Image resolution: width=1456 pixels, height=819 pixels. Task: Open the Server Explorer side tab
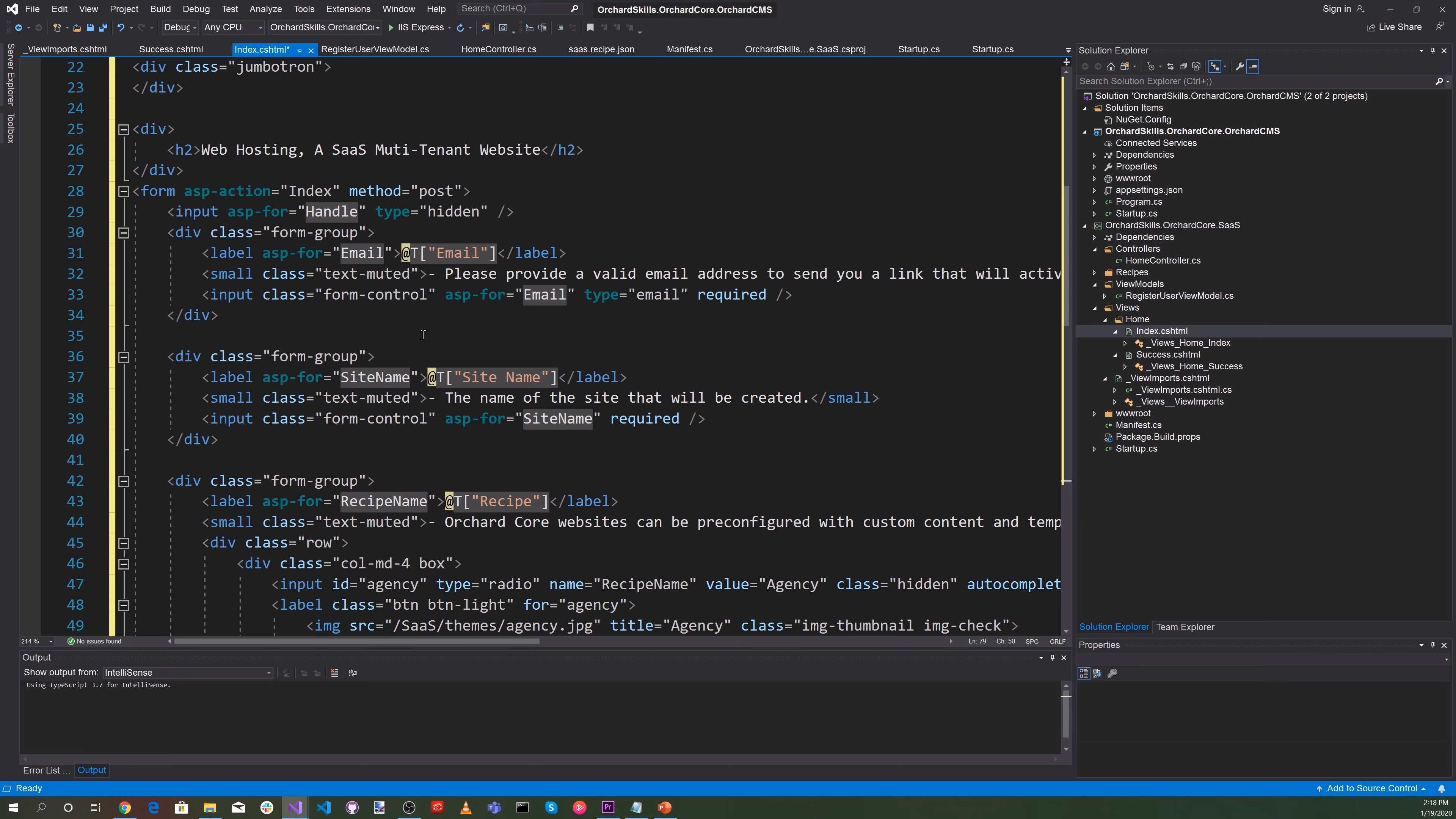10,74
